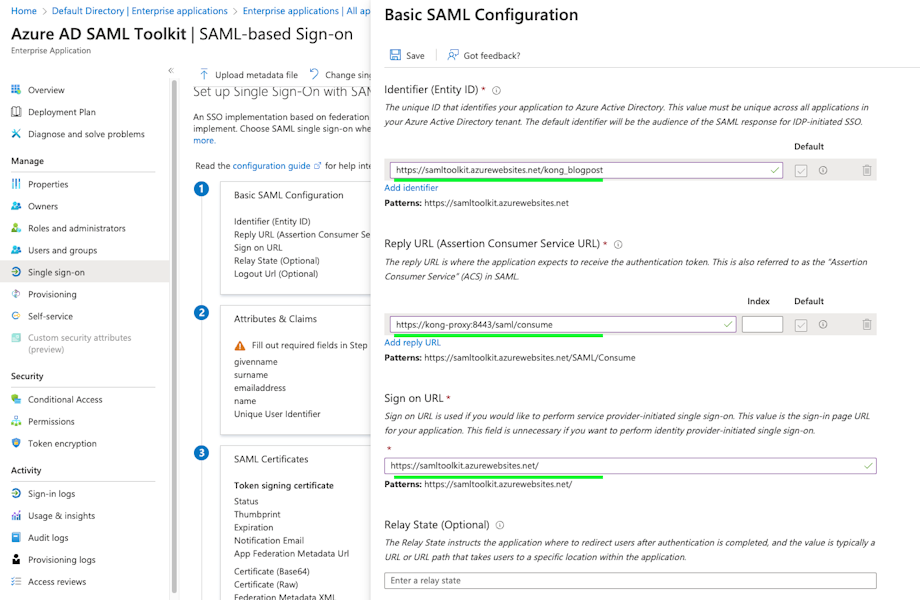
Task: Click the Upload metadata file icon
Action: [x=203, y=74]
